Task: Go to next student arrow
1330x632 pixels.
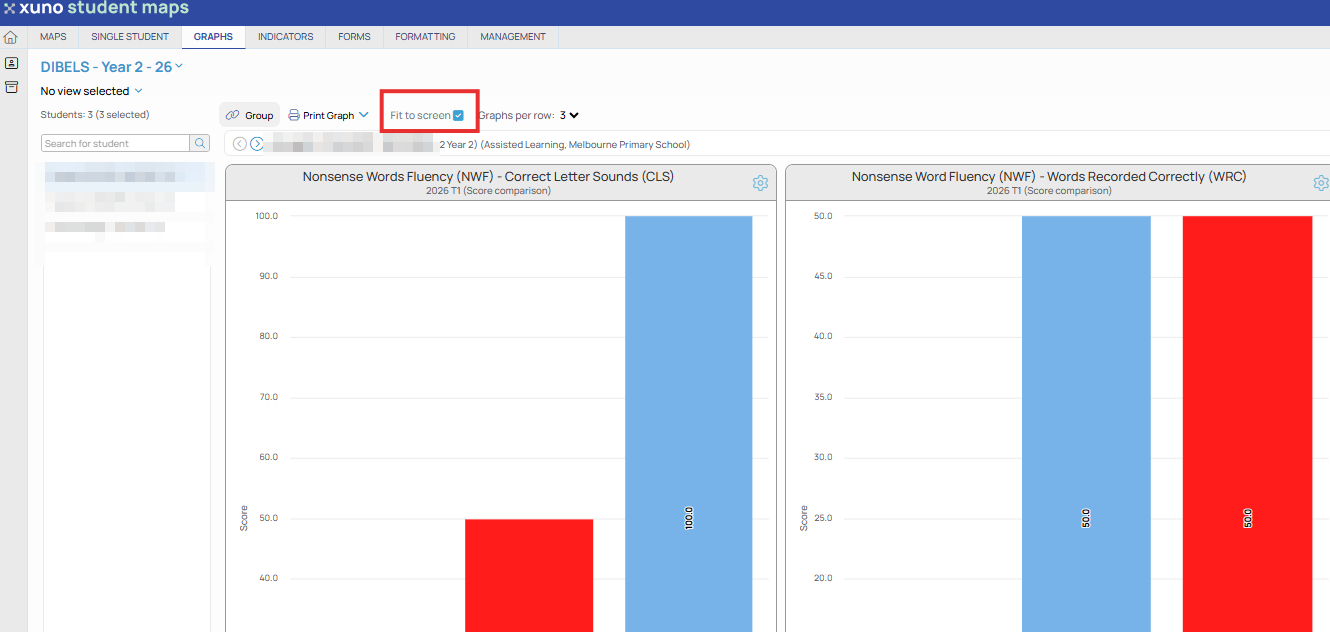Action: click(257, 144)
